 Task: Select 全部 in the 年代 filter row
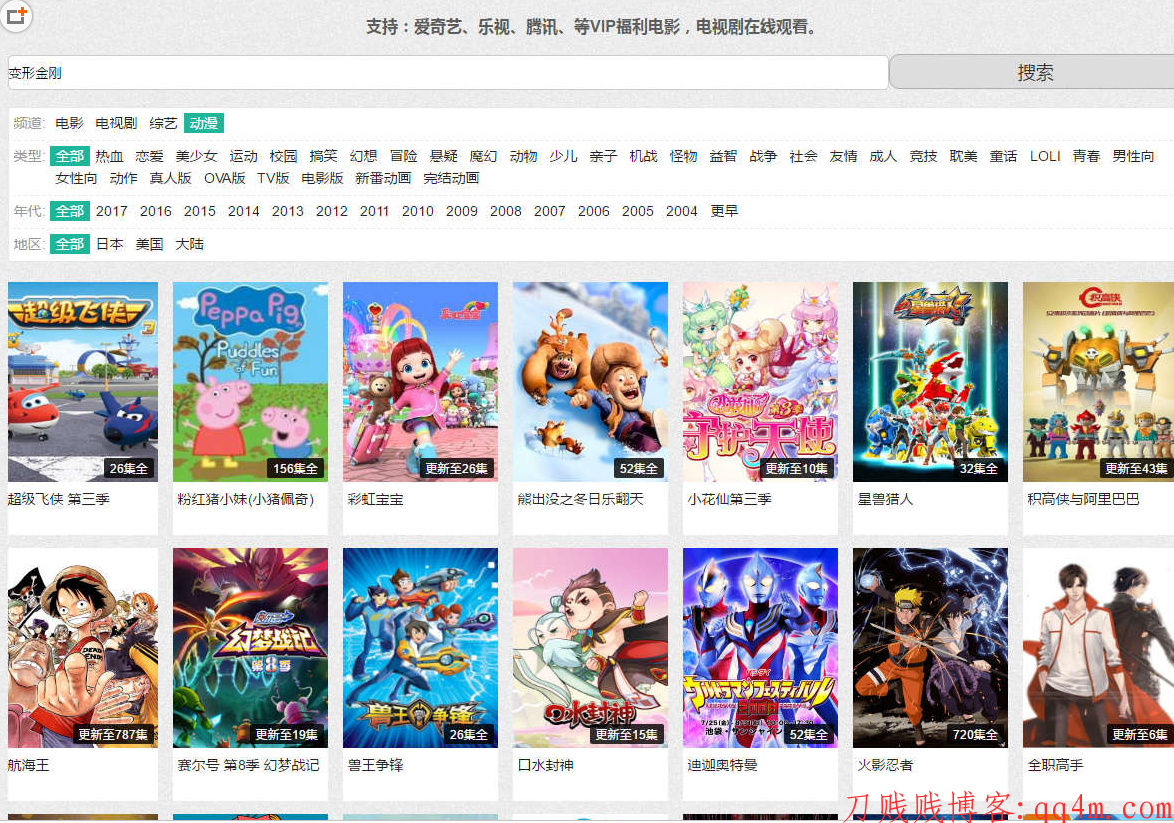[x=70, y=211]
